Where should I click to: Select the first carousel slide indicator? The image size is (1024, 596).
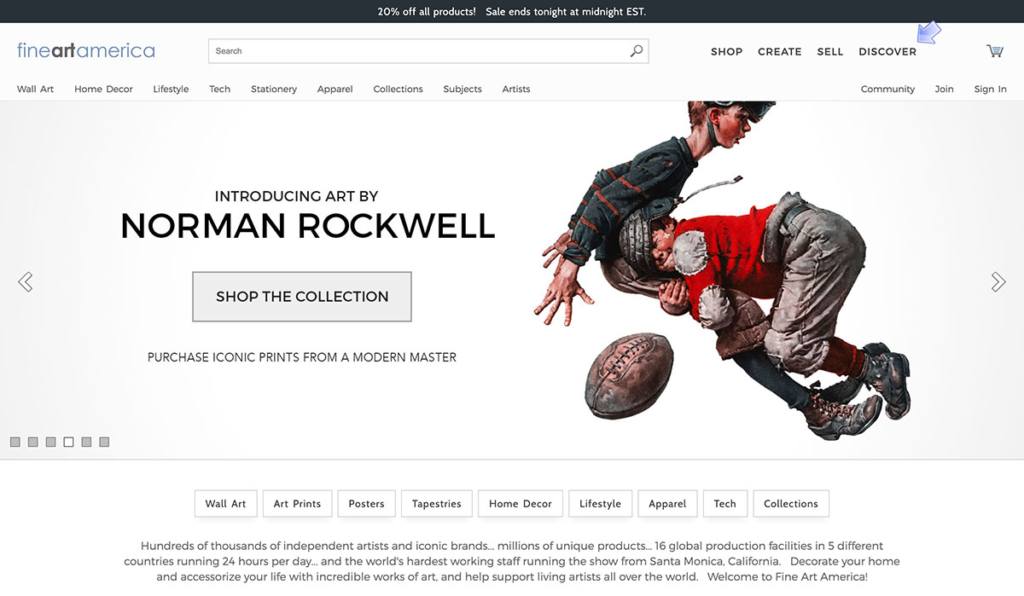[15, 442]
